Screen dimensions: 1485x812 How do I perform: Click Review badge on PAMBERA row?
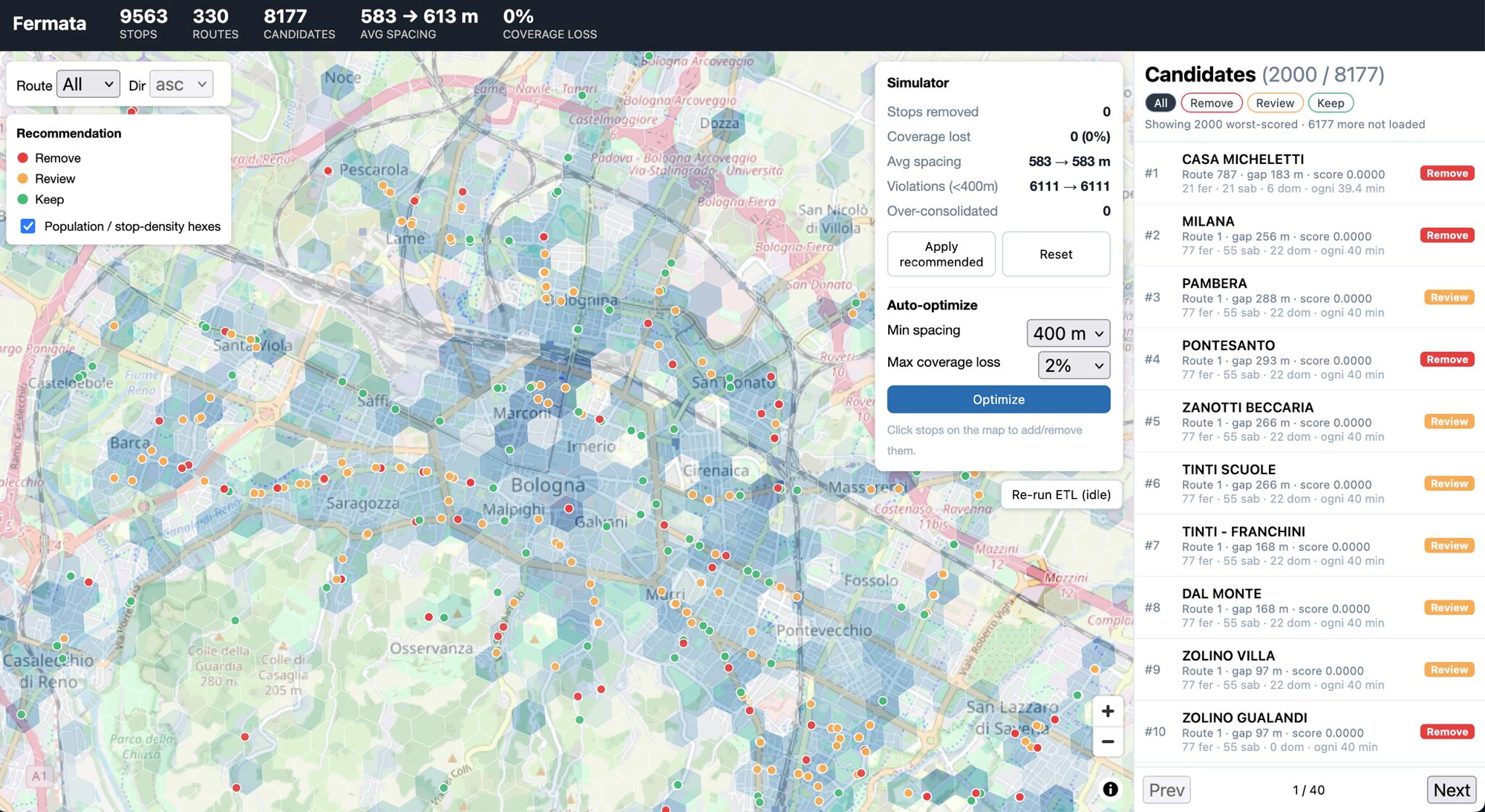1449,298
